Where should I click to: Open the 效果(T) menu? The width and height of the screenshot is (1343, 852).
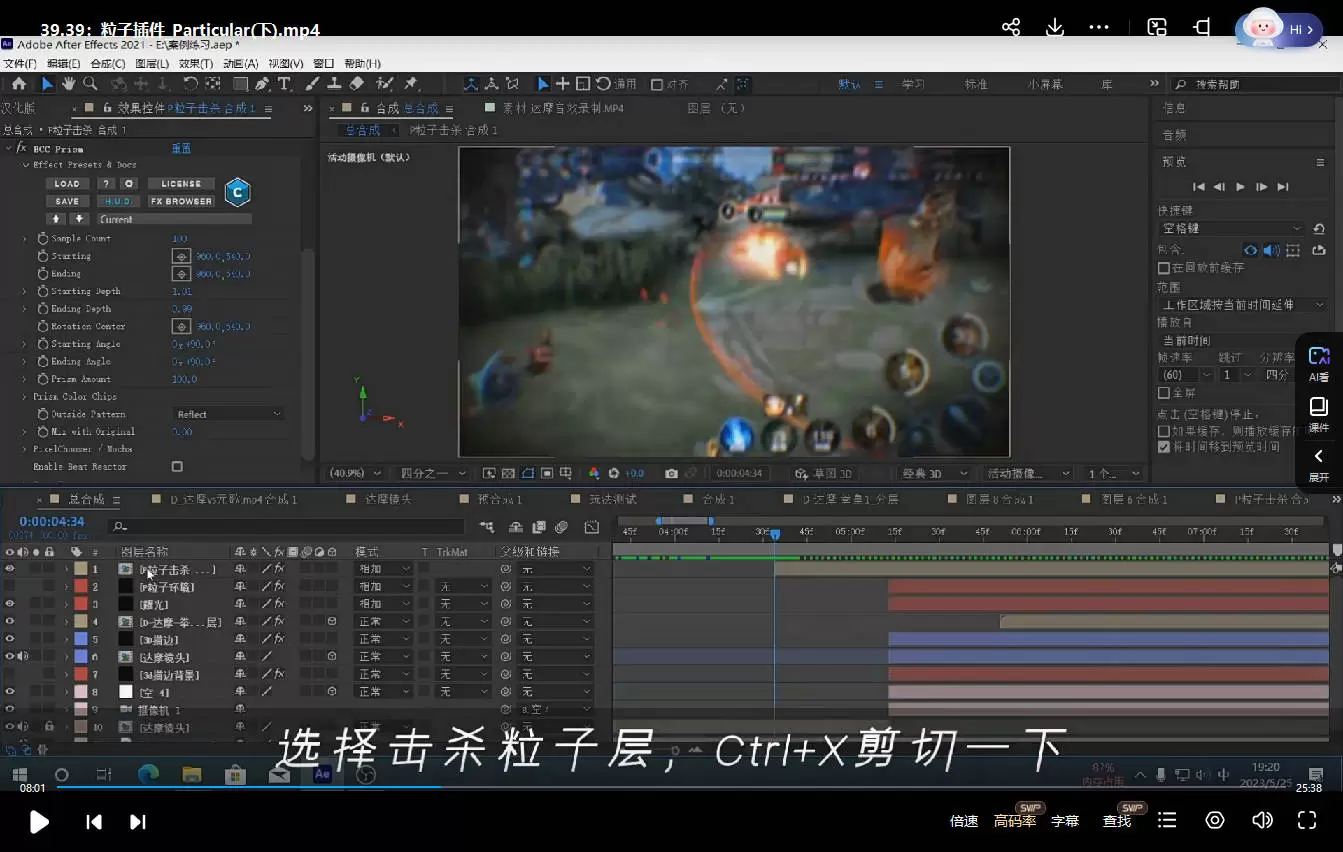click(x=196, y=64)
